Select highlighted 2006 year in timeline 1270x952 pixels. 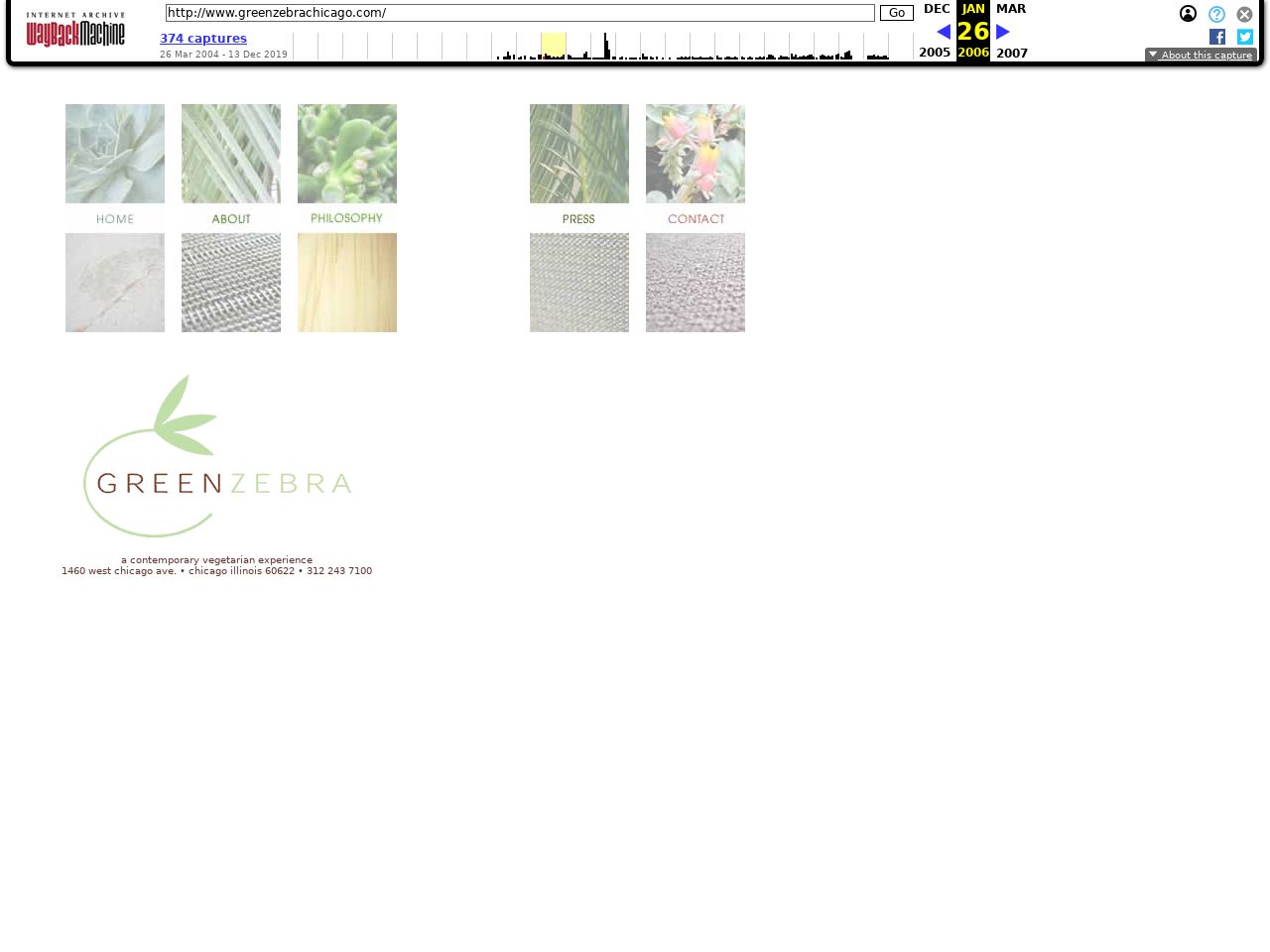tap(554, 46)
